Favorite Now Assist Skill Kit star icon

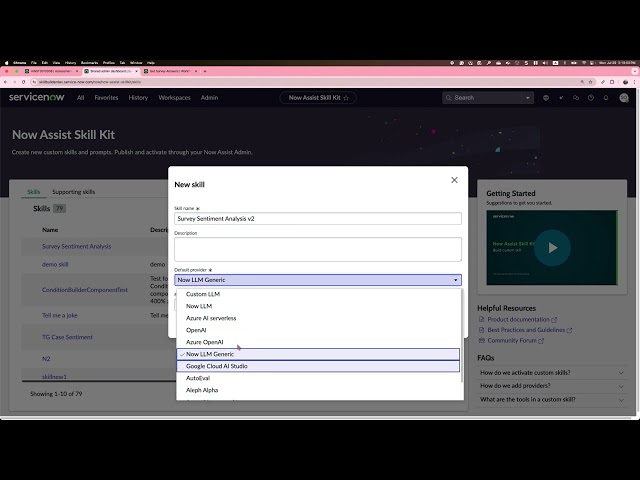tap(346, 98)
